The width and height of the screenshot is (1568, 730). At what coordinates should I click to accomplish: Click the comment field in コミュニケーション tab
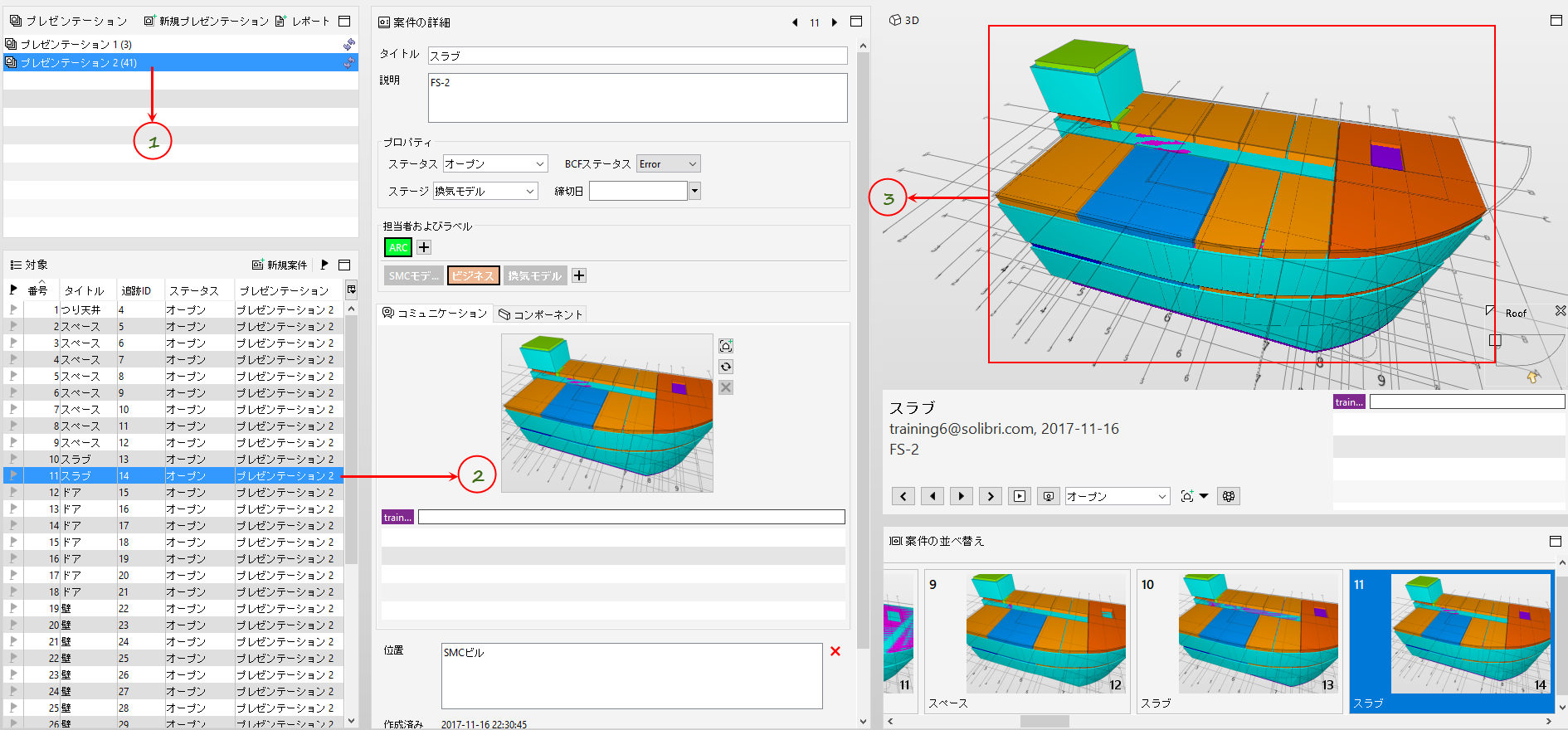point(631,517)
